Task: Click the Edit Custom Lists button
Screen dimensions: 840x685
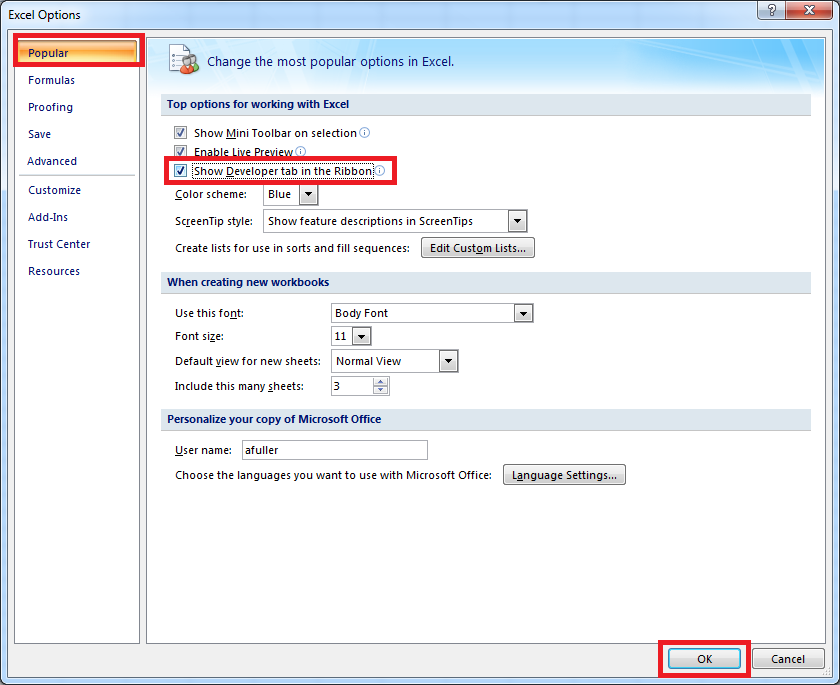Action: pos(477,248)
